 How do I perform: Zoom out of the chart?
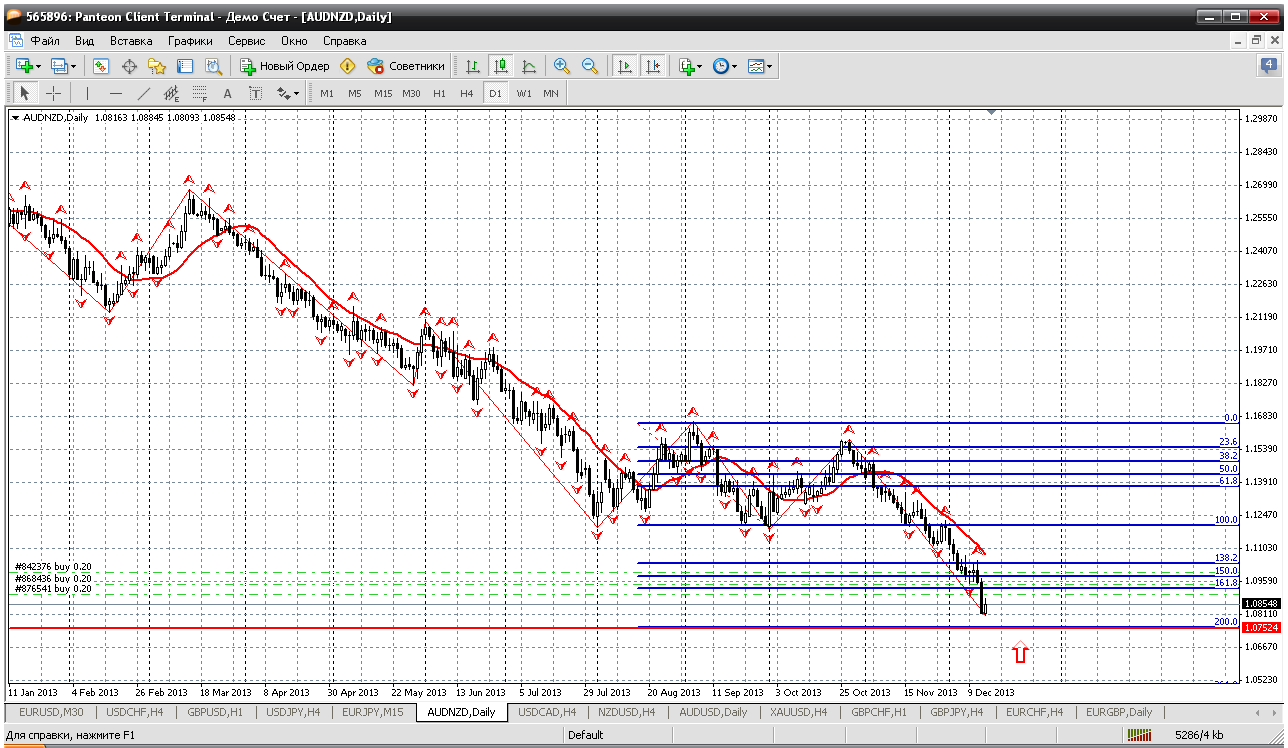click(590, 66)
